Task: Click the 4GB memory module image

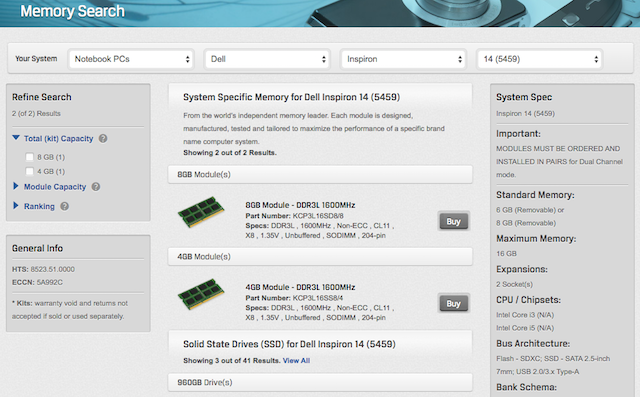Action: pos(201,294)
